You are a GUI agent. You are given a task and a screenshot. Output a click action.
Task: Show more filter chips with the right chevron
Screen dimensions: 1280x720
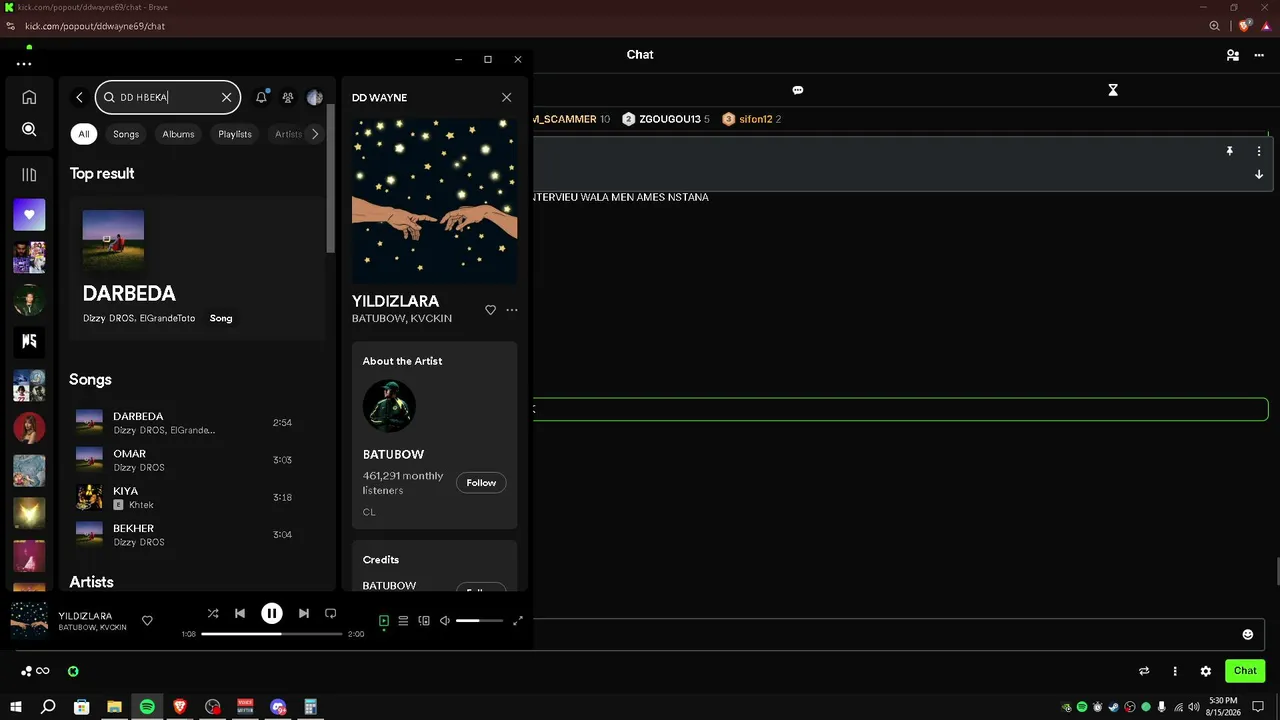315,134
